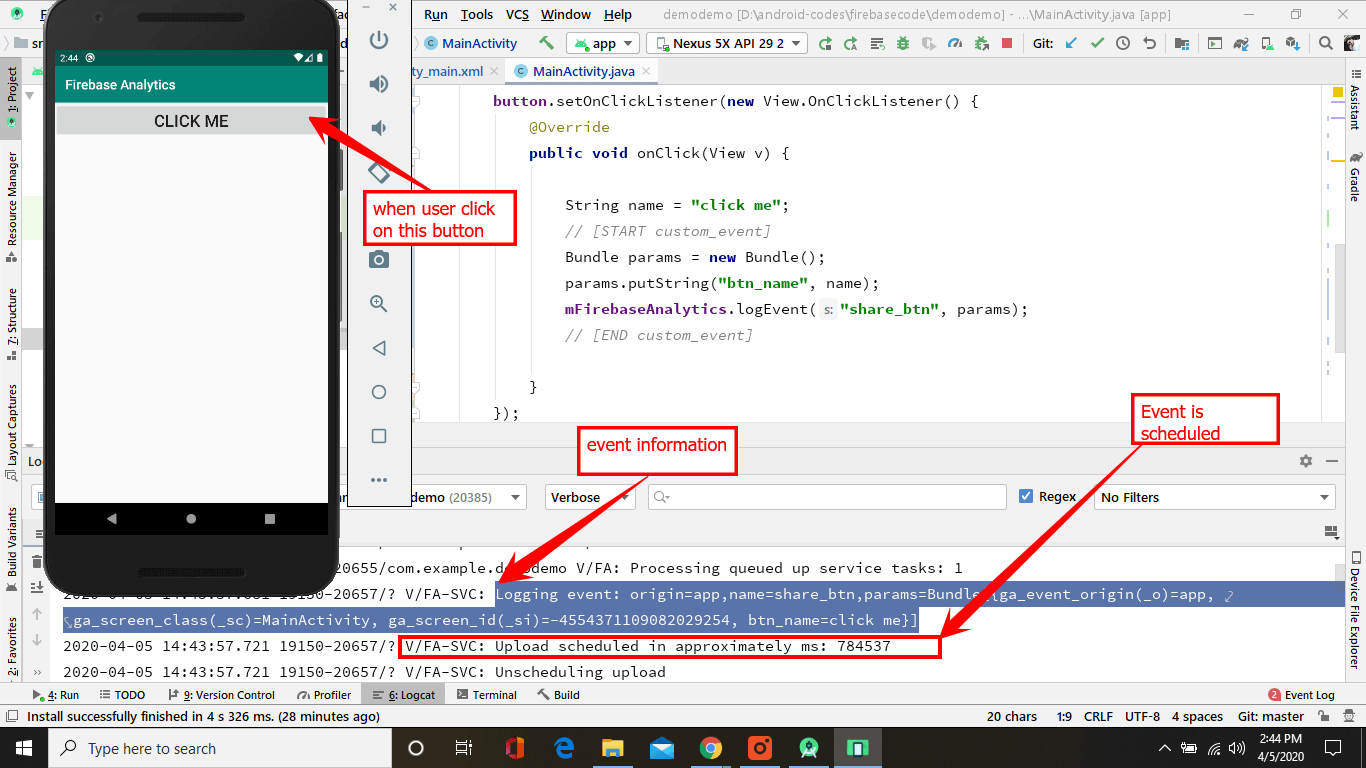Open the emulator extended controls (three dots)

379,480
